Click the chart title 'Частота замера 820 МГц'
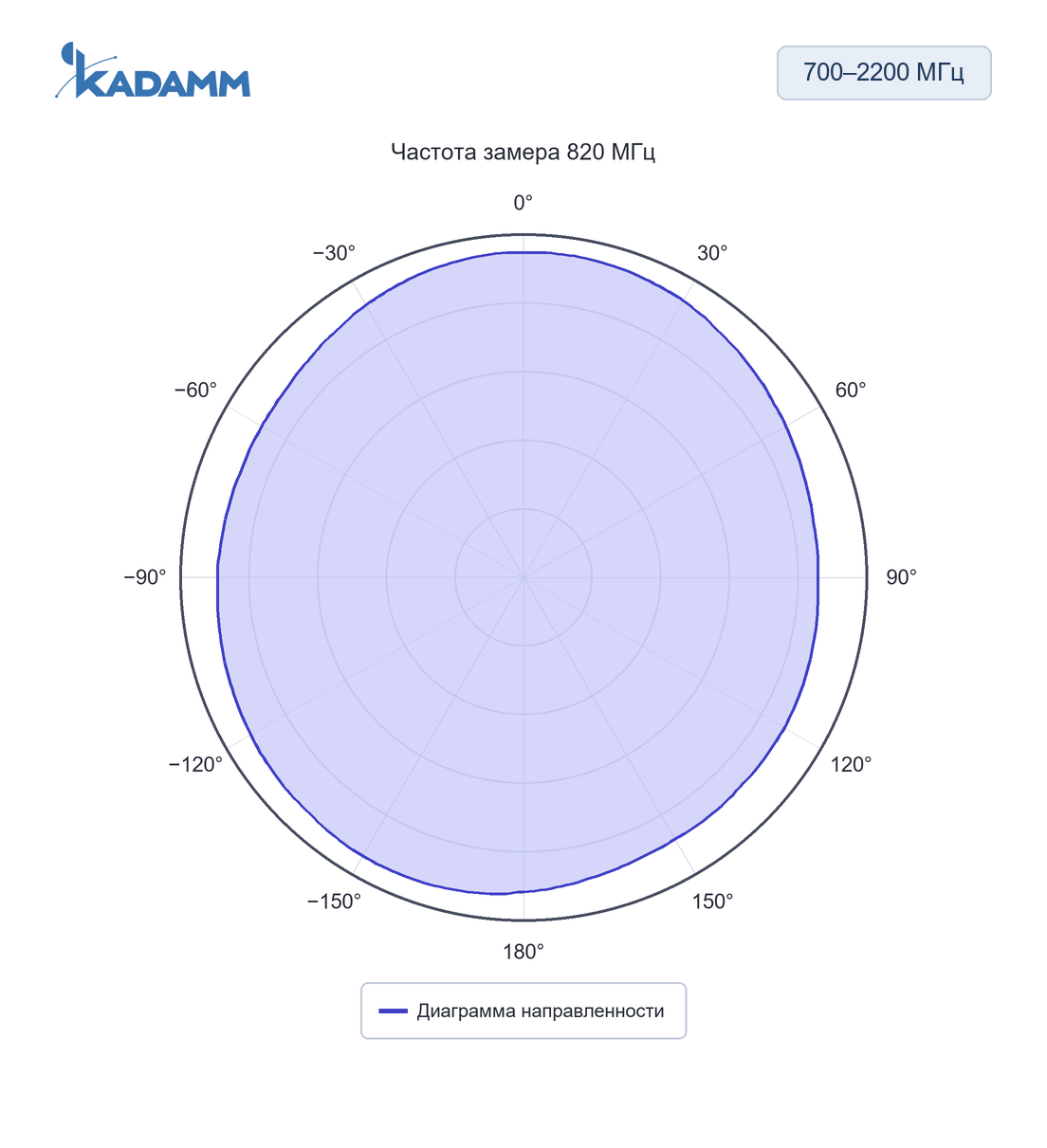 coord(523,152)
